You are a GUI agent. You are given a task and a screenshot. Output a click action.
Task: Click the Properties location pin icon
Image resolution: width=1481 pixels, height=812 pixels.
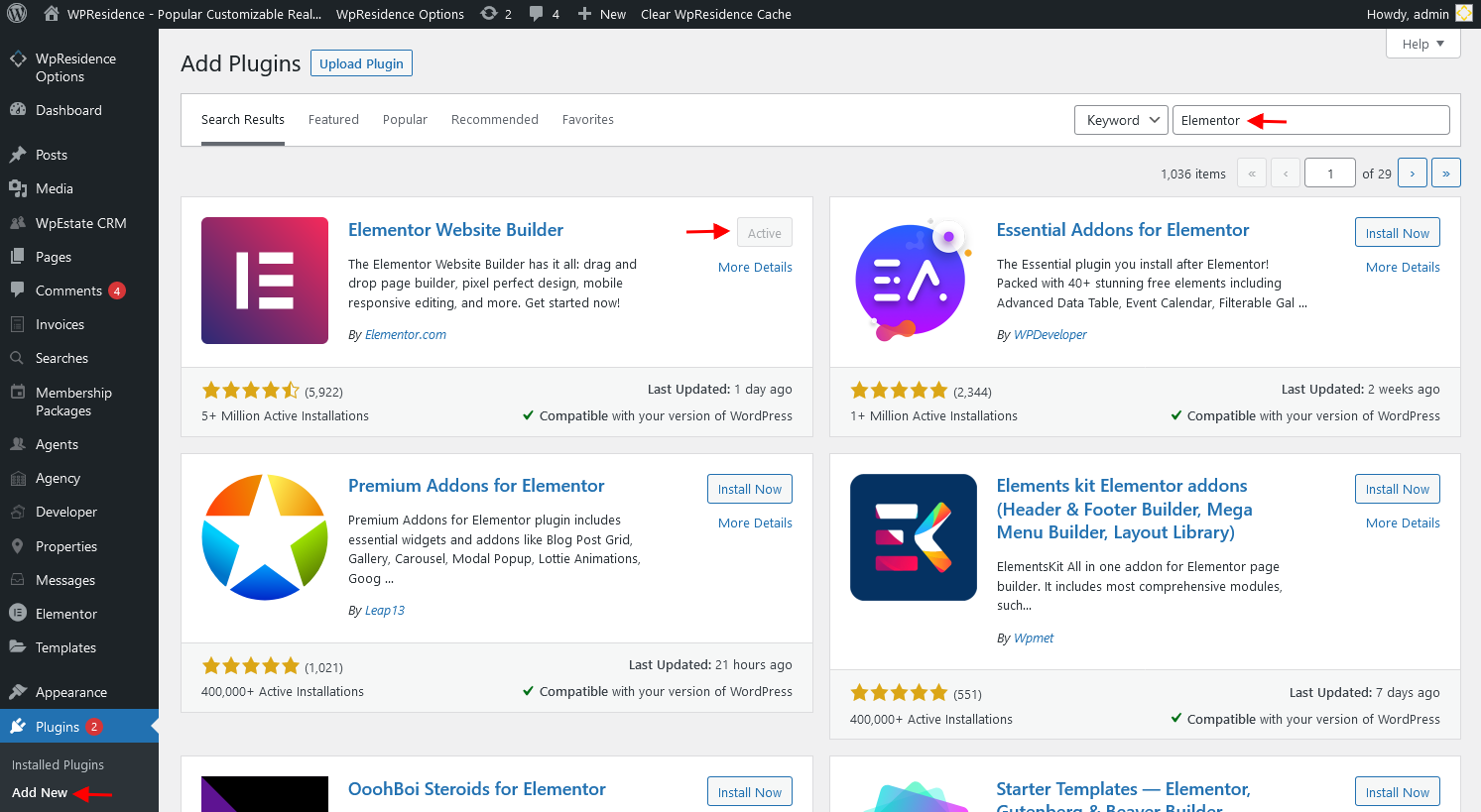click(x=18, y=546)
